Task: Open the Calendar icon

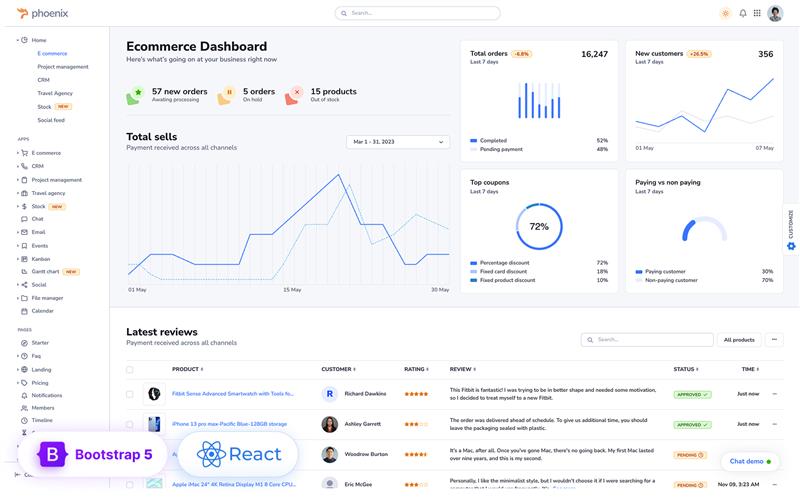Action: click(24, 311)
